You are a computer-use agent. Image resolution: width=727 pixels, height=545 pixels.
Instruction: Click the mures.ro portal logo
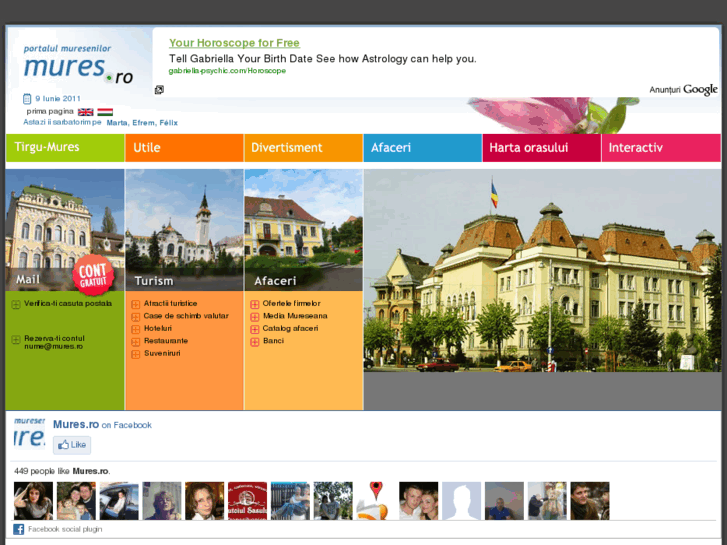tap(78, 64)
